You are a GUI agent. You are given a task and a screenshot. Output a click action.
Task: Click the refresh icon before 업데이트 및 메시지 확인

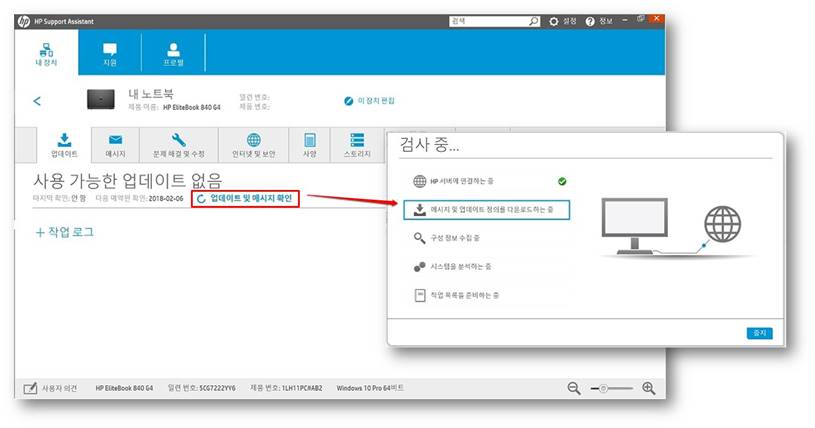pyautogui.click(x=202, y=199)
